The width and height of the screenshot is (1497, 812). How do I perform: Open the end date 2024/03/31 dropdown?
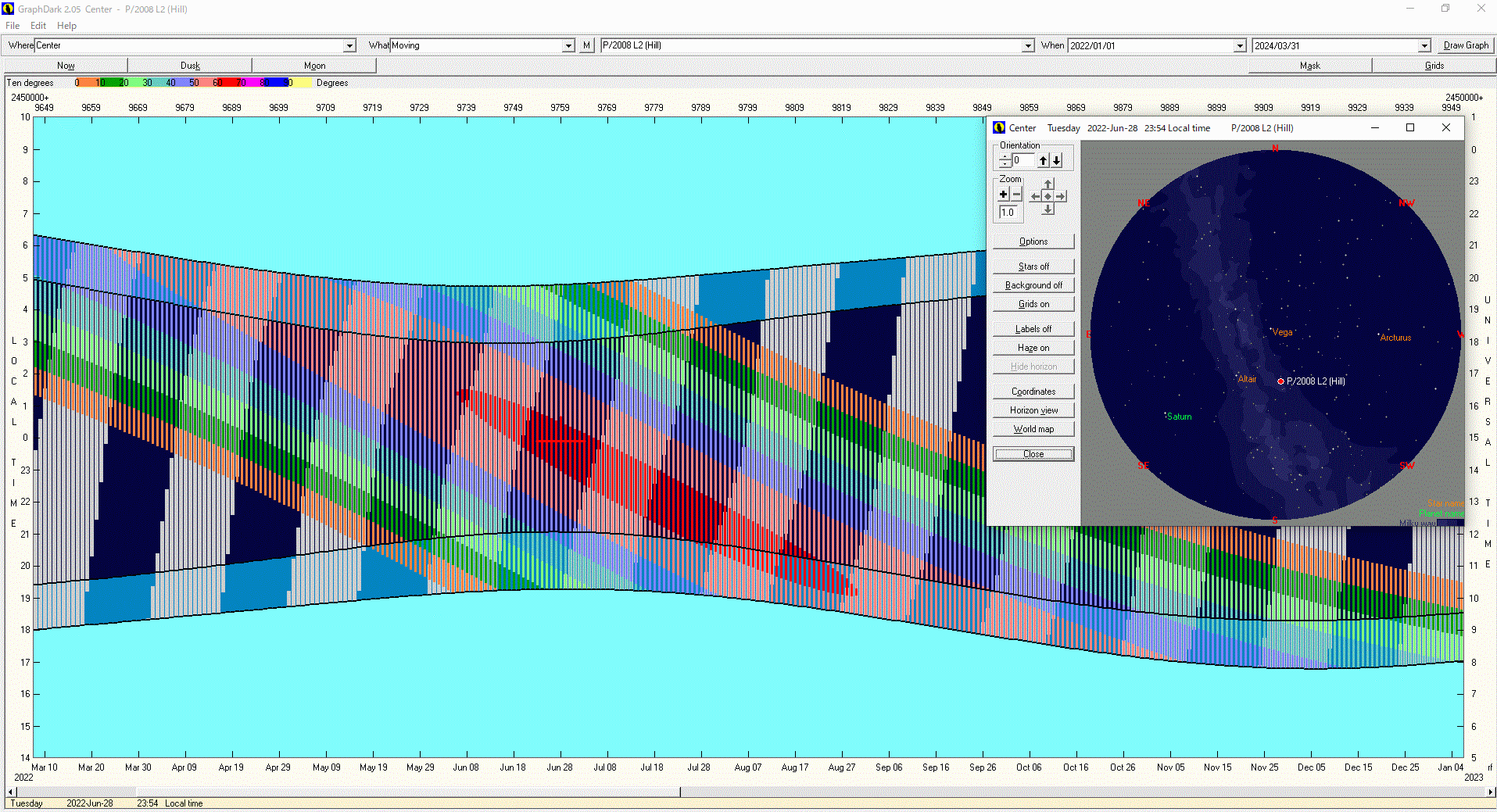coord(1424,46)
